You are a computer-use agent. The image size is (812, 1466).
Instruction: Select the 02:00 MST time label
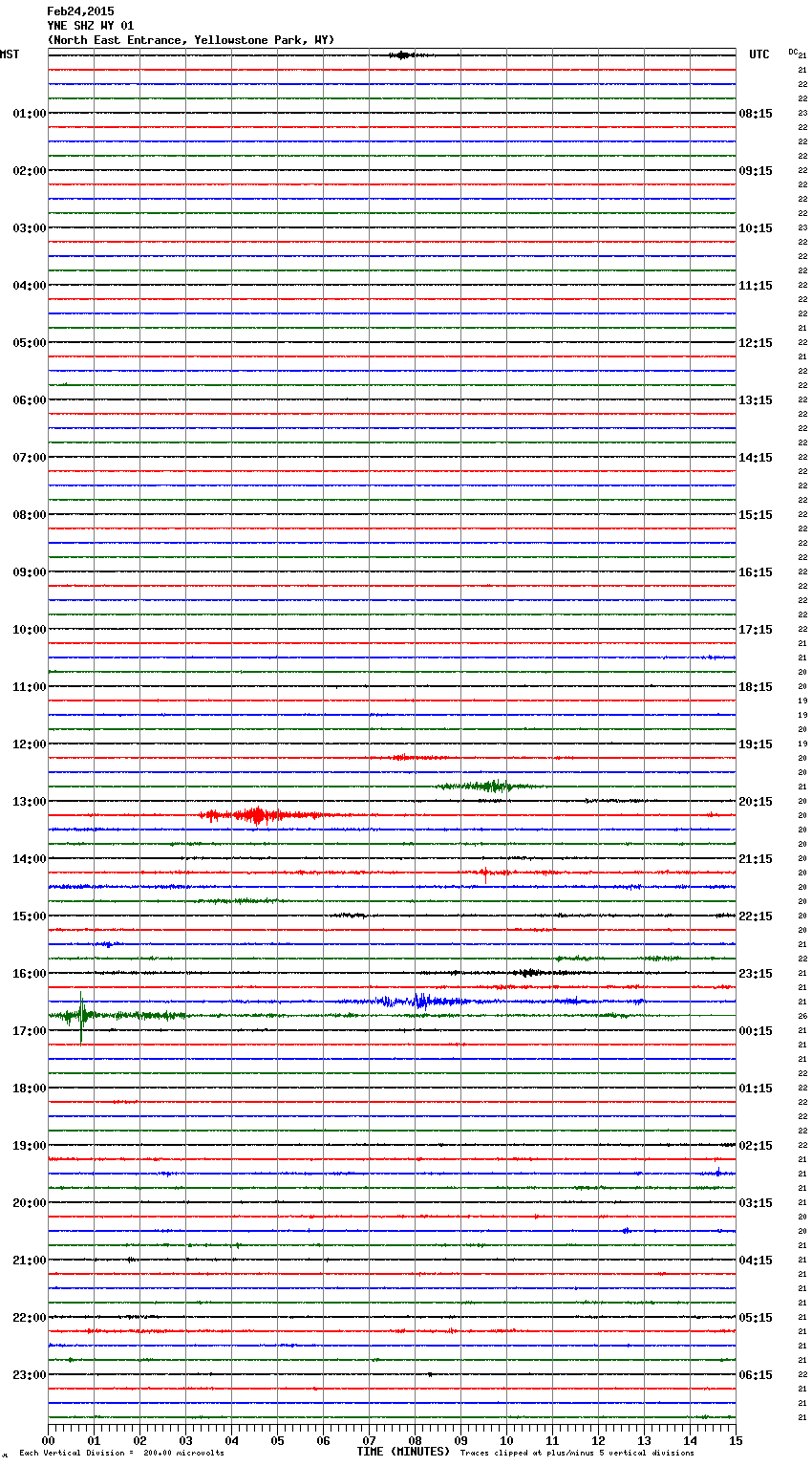29,171
